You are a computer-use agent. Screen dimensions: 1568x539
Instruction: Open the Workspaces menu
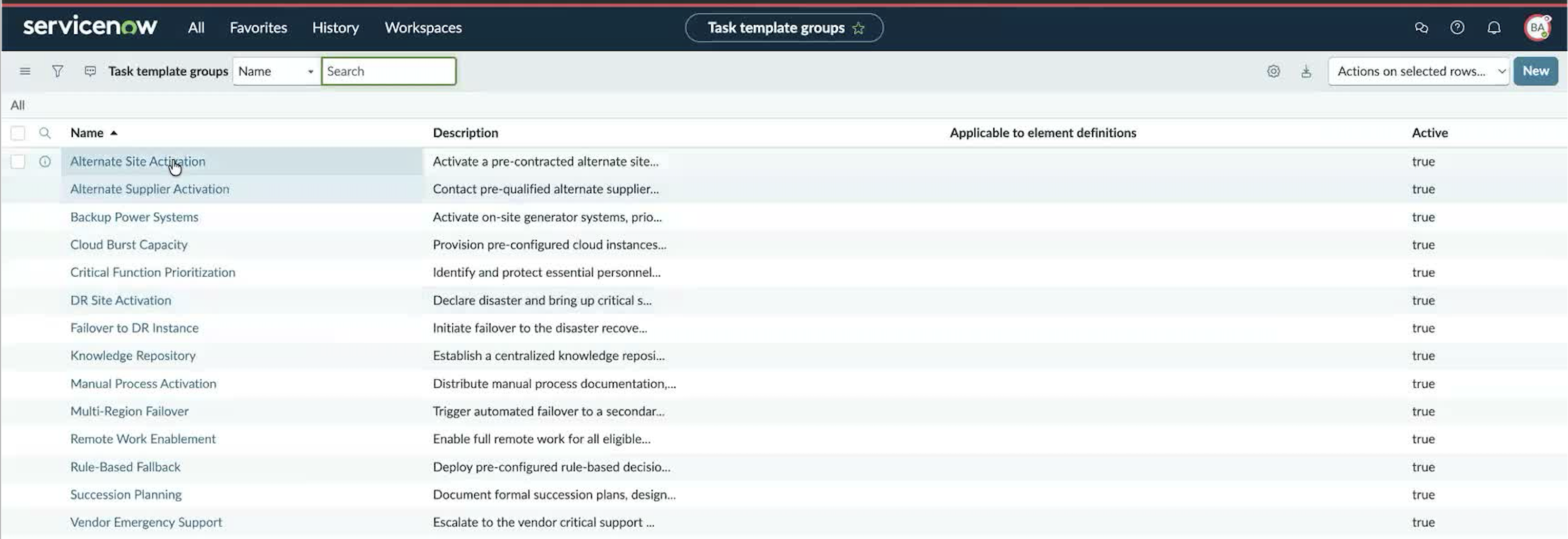423,27
